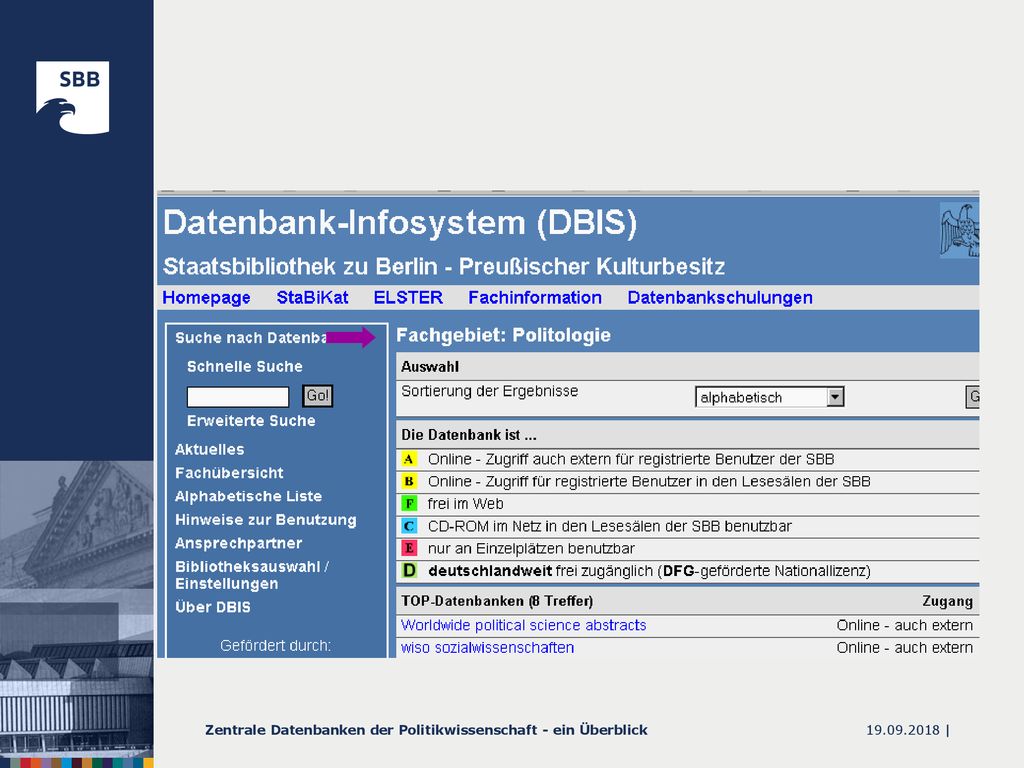The height and width of the screenshot is (768, 1024).
Task: Open the Fachübersicht sidebar link
Action: pyautogui.click(x=229, y=473)
